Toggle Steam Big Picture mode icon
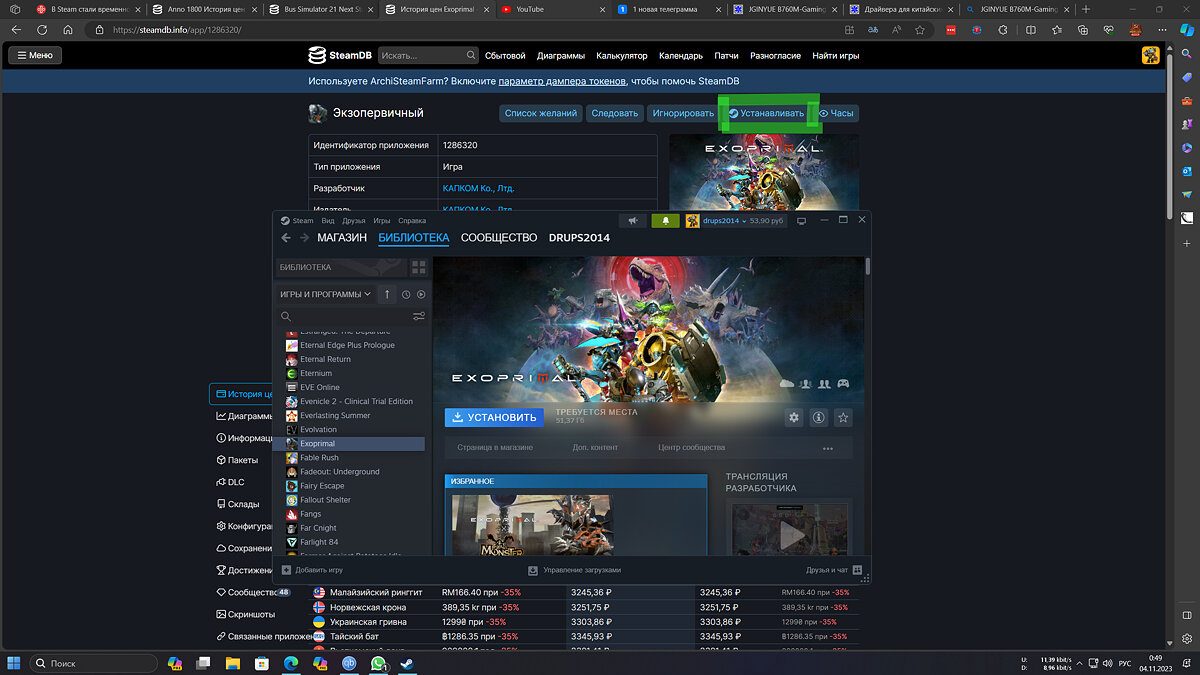1200x675 pixels. tap(801, 220)
